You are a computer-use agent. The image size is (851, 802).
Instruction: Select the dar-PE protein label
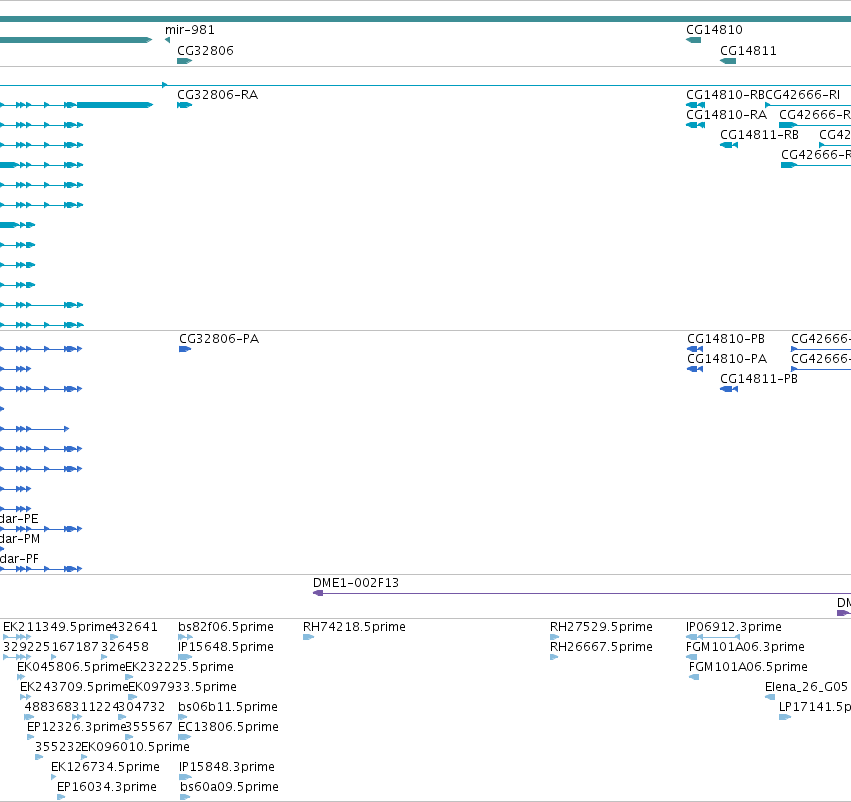pyautogui.click(x=19, y=519)
